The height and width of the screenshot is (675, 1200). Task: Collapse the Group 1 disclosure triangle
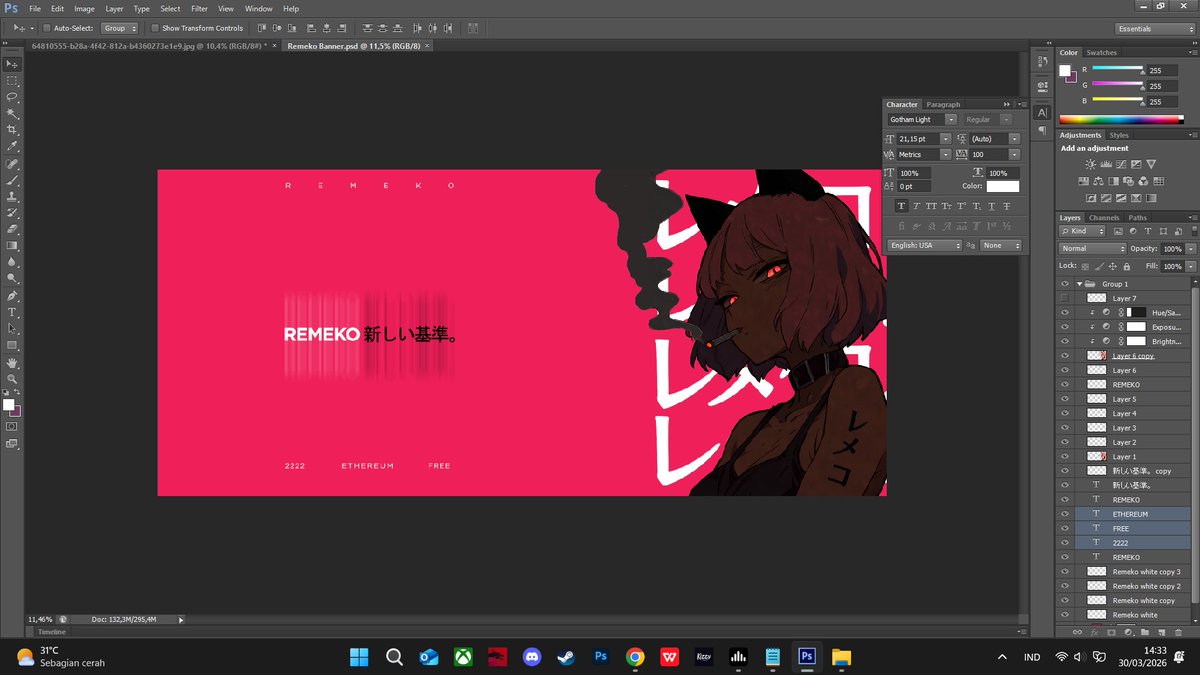tap(1079, 284)
